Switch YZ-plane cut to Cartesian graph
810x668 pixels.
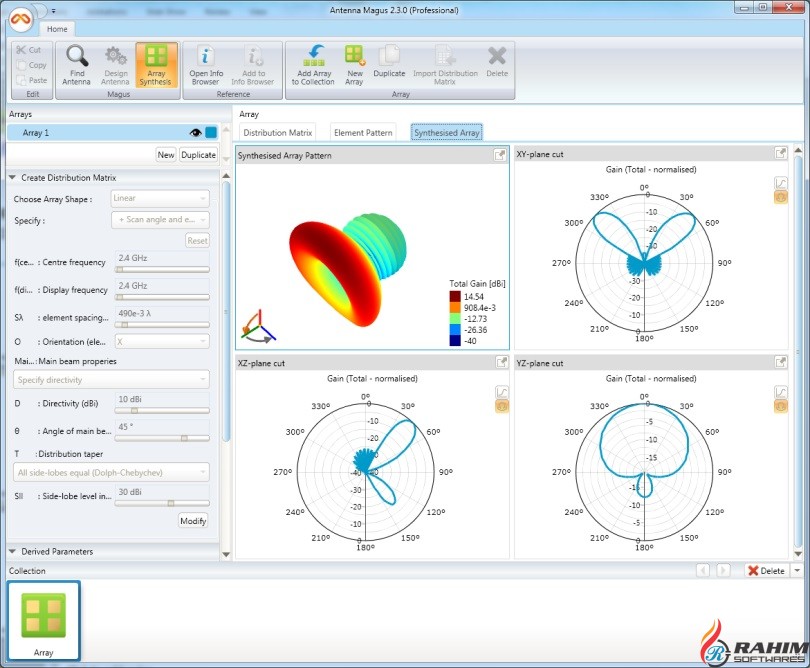[781, 392]
